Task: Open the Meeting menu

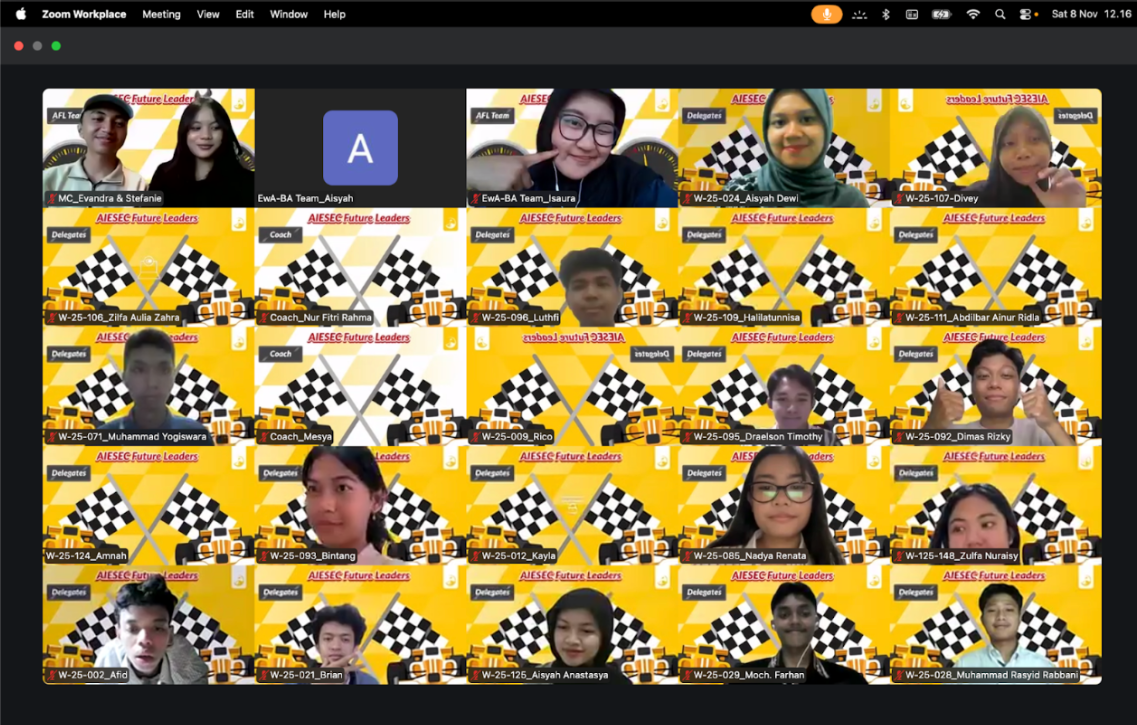Action: click(x=161, y=14)
